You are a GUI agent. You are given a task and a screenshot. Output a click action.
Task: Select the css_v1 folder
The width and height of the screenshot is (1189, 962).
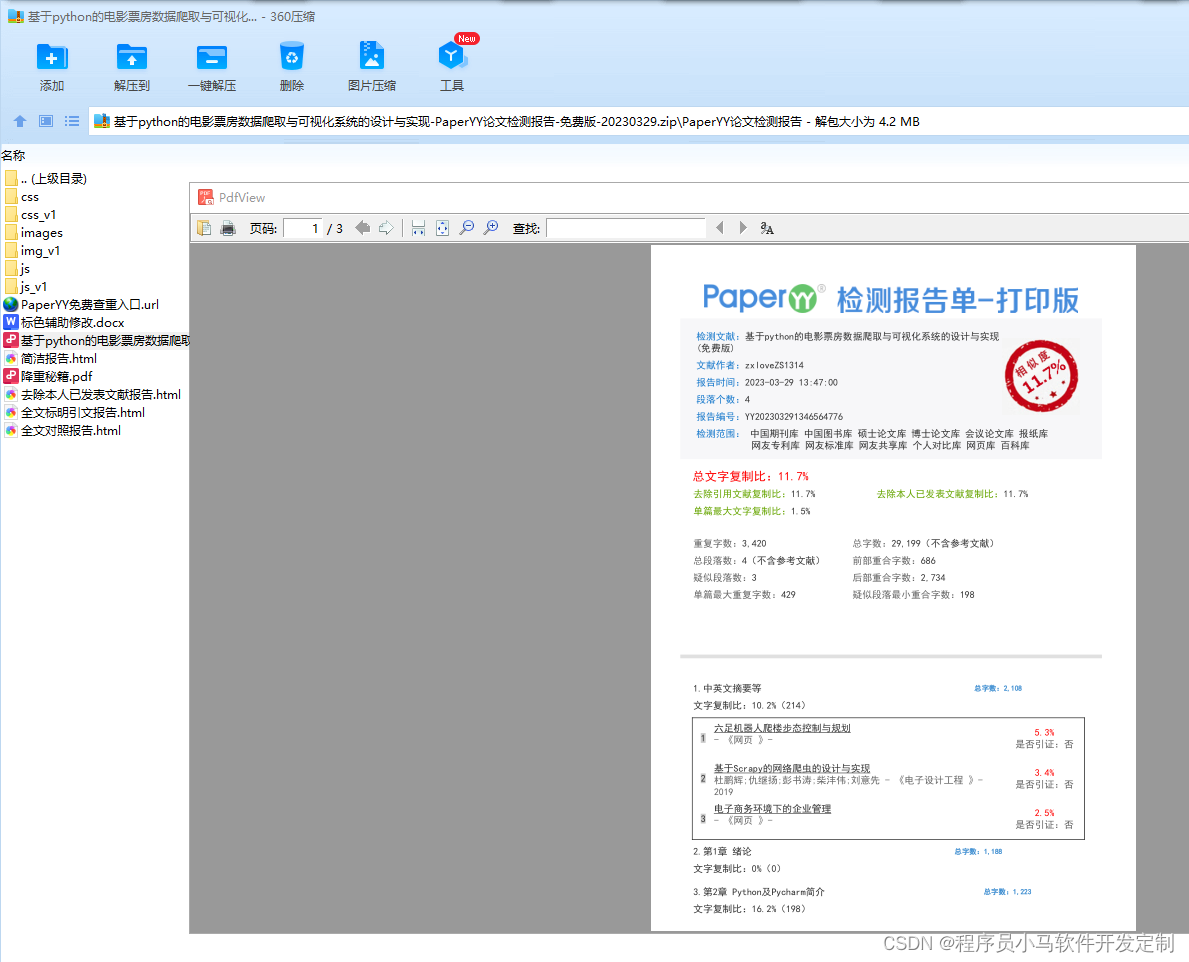pos(30,215)
